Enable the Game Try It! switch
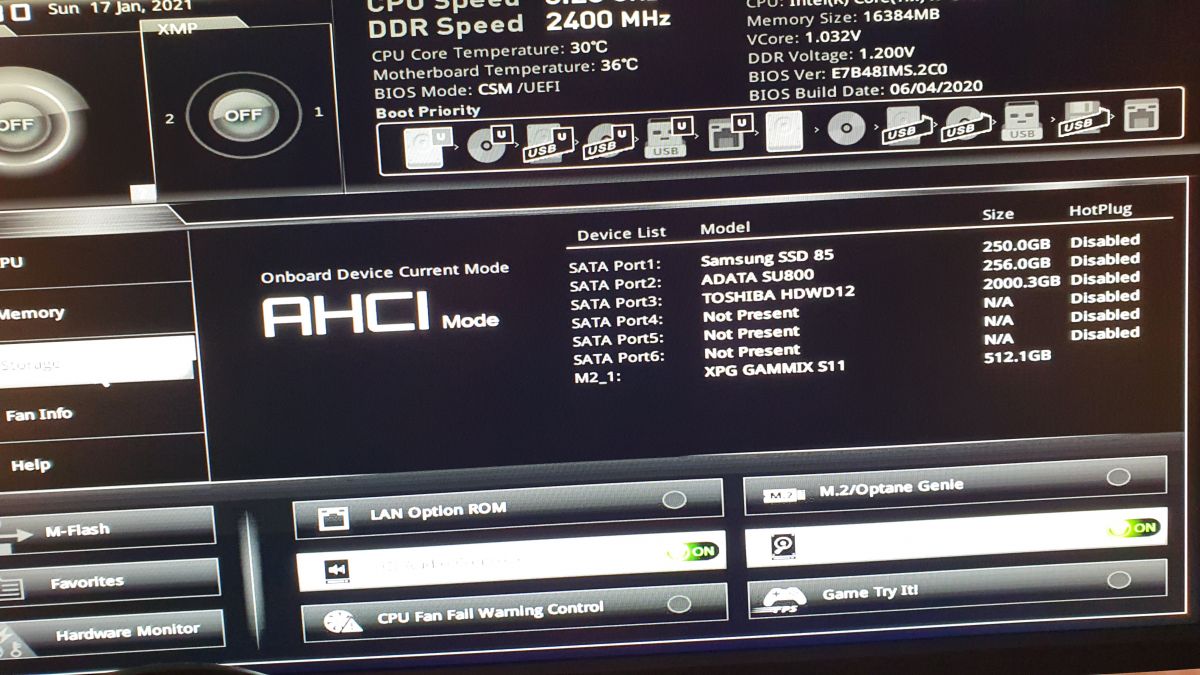The height and width of the screenshot is (675, 1200). tap(1119, 580)
